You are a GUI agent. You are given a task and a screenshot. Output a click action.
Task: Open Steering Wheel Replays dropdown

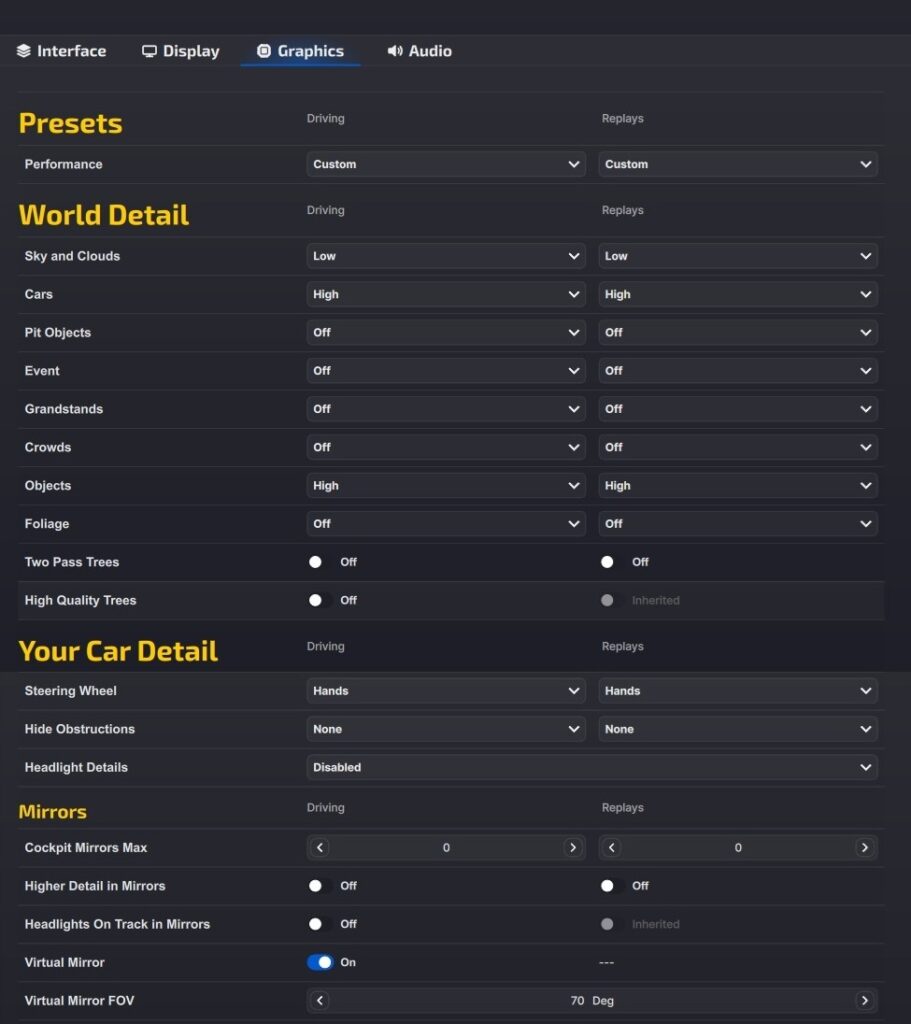[738, 691]
